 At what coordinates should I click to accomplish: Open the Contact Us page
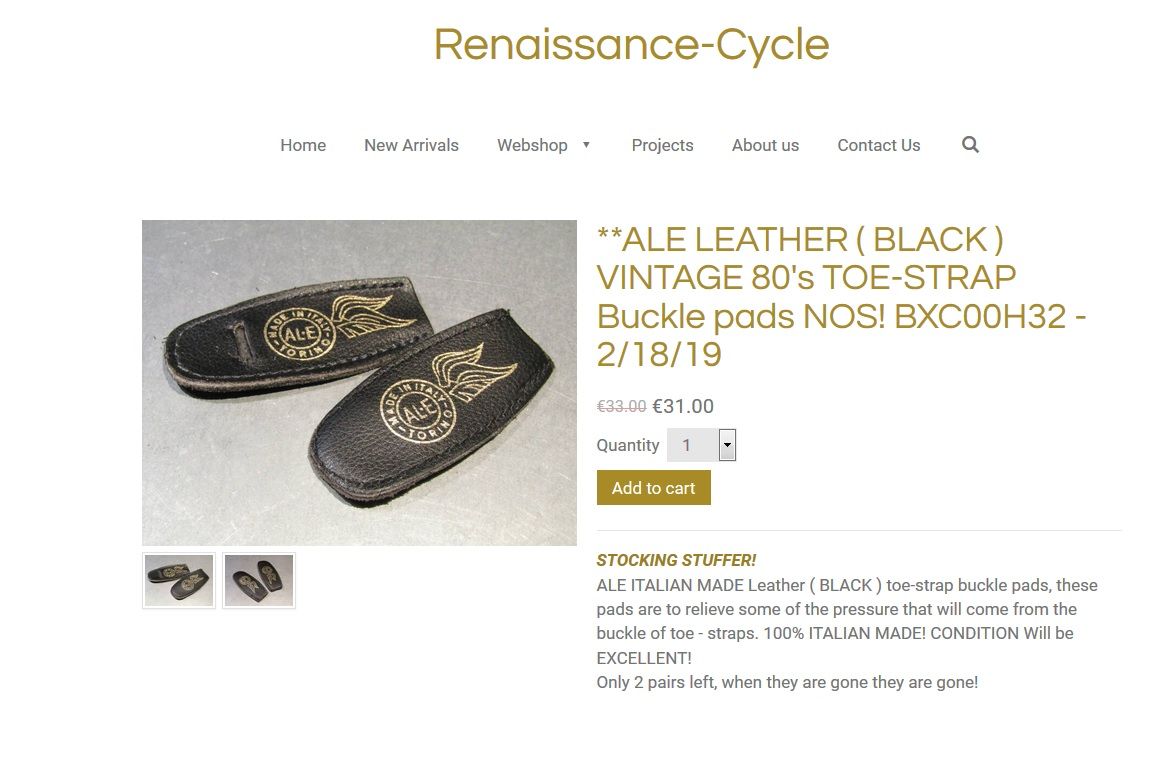click(x=878, y=145)
